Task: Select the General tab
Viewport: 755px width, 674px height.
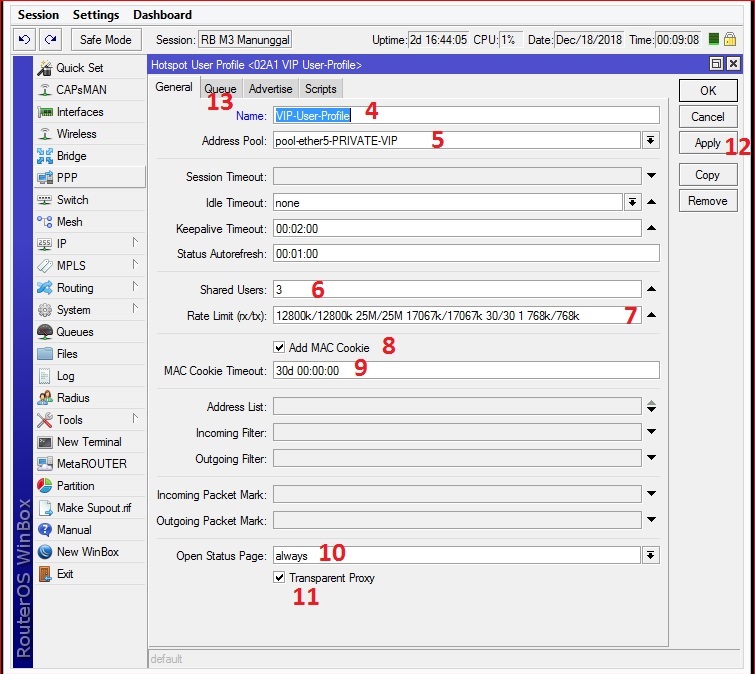Action: coord(174,87)
